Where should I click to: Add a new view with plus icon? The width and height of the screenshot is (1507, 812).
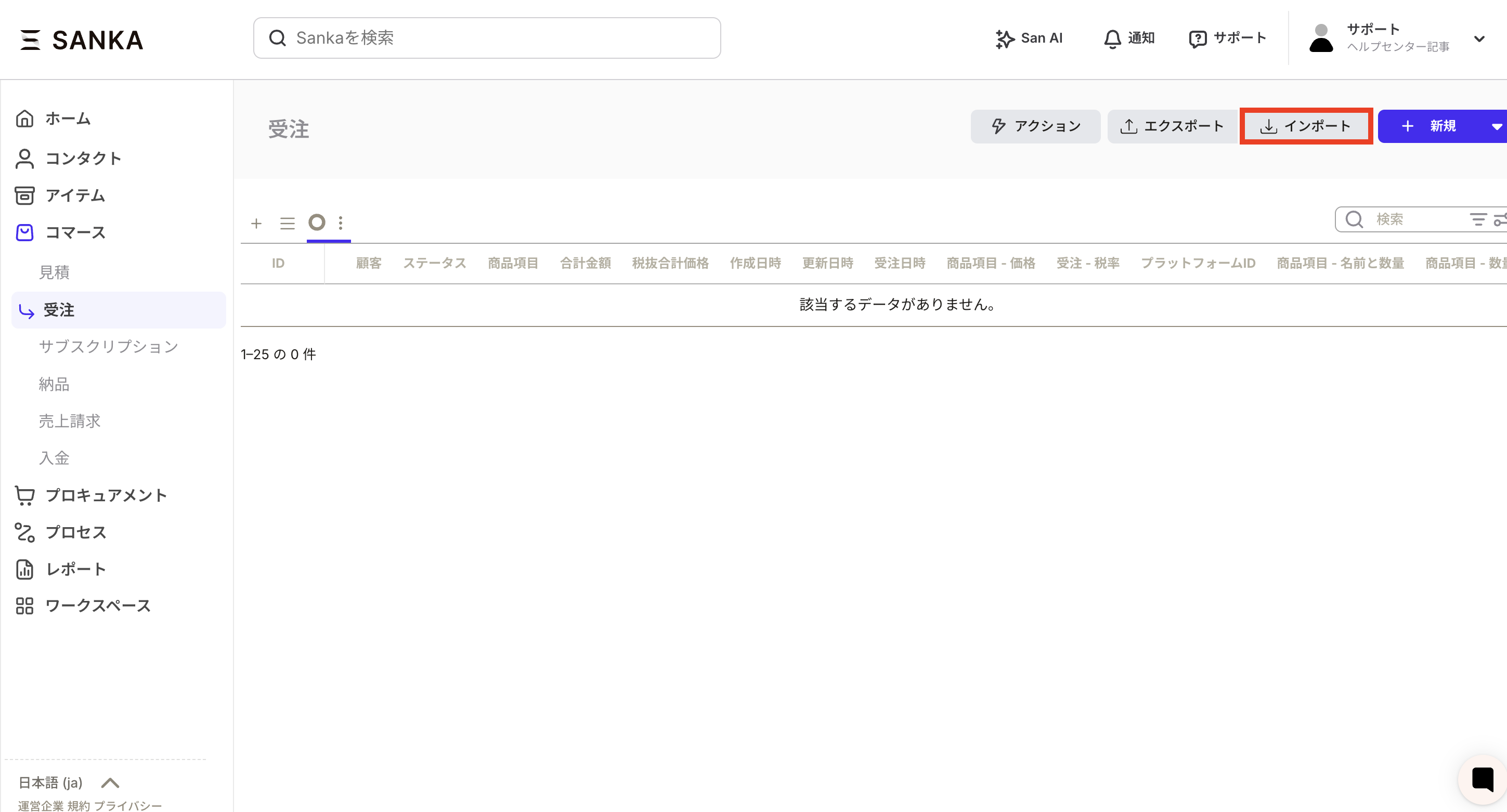[256, 223]
